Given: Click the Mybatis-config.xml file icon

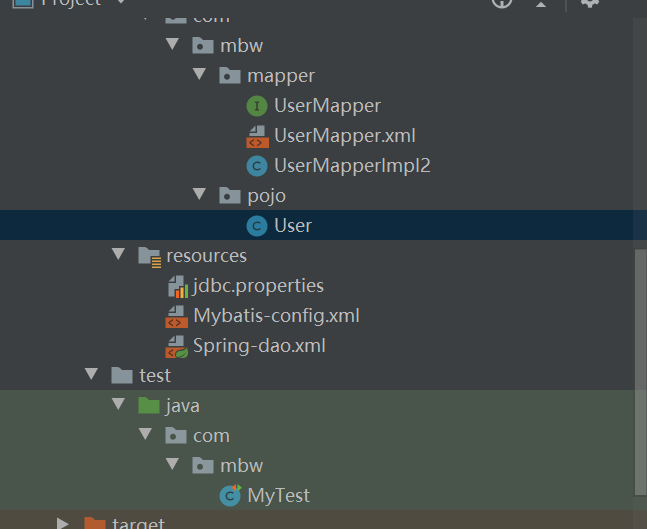Looking at the screenshot, I should [177, 316].
